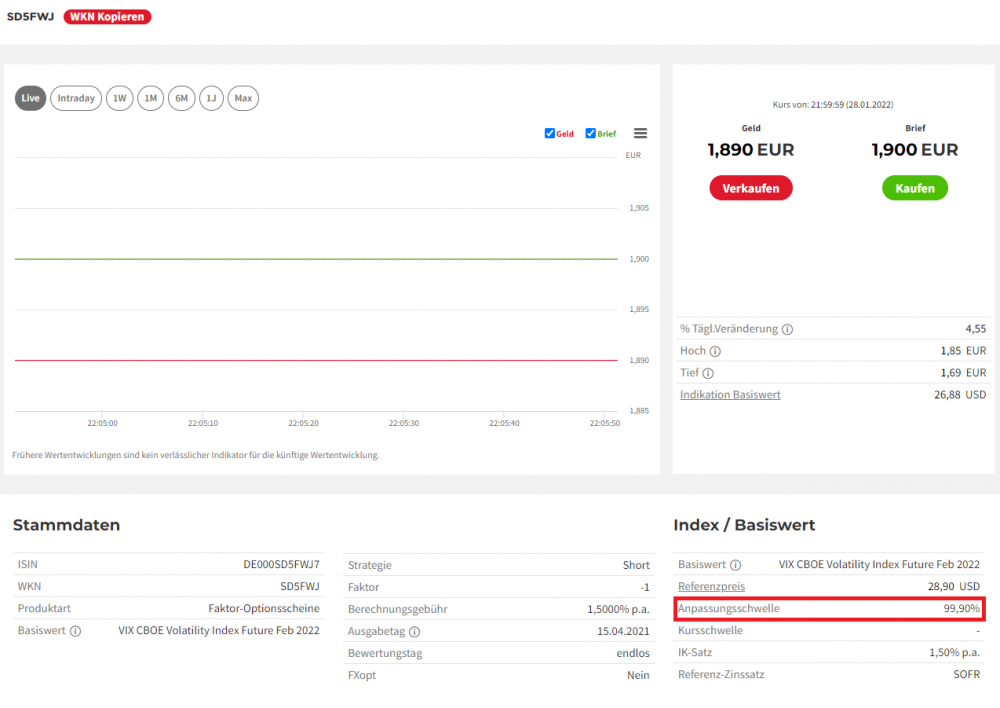The width and height of the screenshot is (1000, 708).
Task: Open the chart hamburger menu
Action: [x=641, y=133]
